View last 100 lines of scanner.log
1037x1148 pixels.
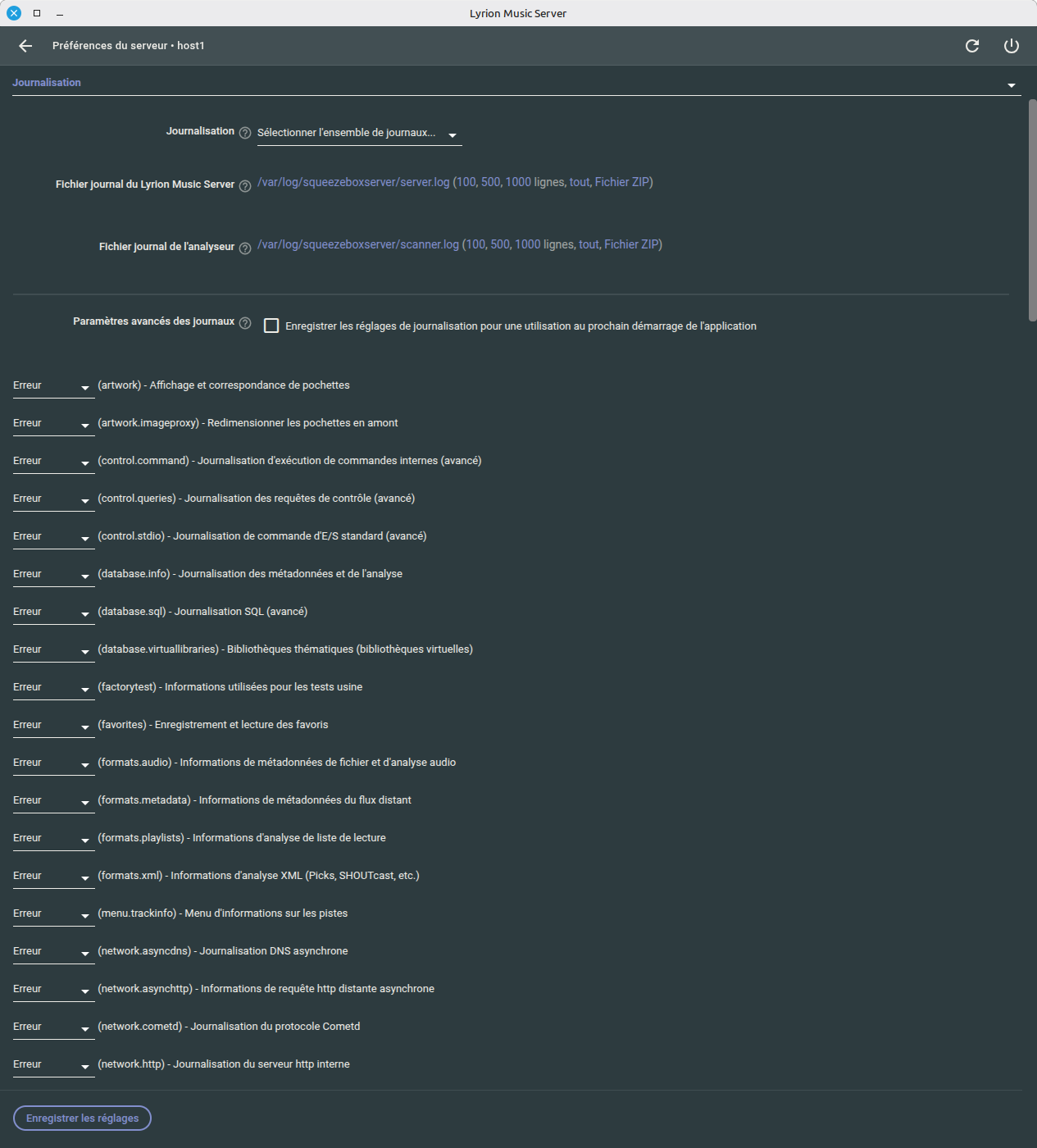pos(476,244)
